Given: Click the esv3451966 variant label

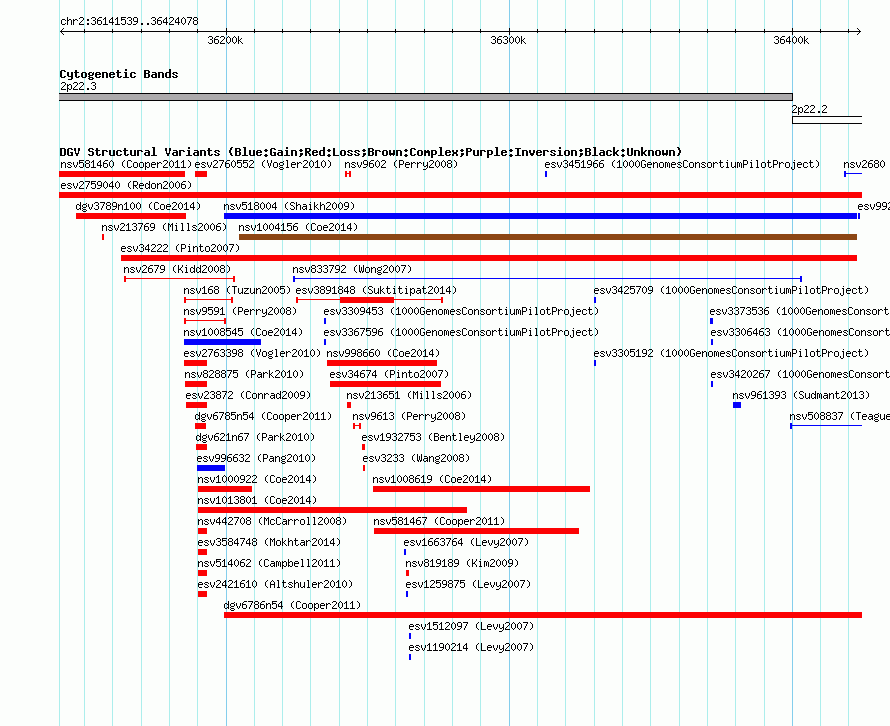Looking at the screenshot, I should 682,165.
